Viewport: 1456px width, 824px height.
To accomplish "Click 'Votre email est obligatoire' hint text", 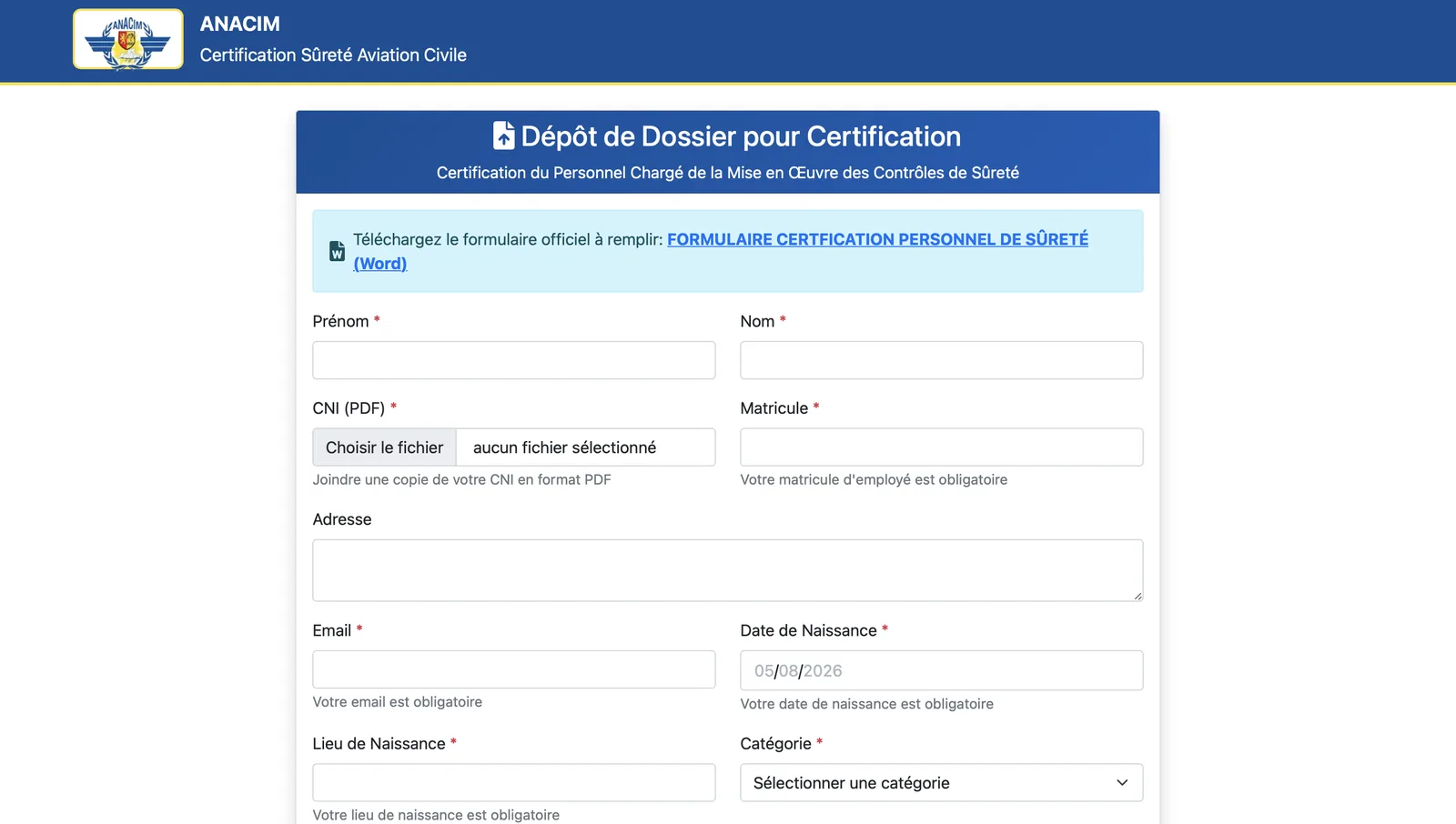I will pyautogui.click(x=398, y=702).
